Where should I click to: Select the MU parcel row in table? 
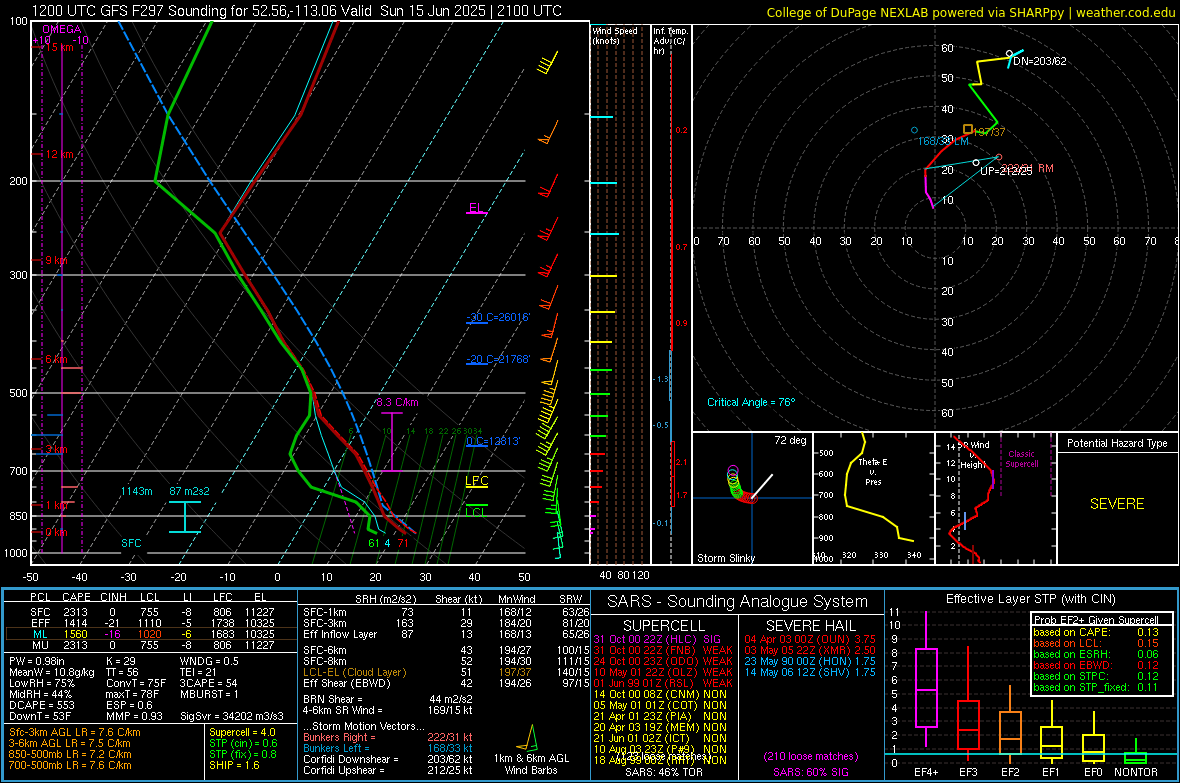click(151, 644)
